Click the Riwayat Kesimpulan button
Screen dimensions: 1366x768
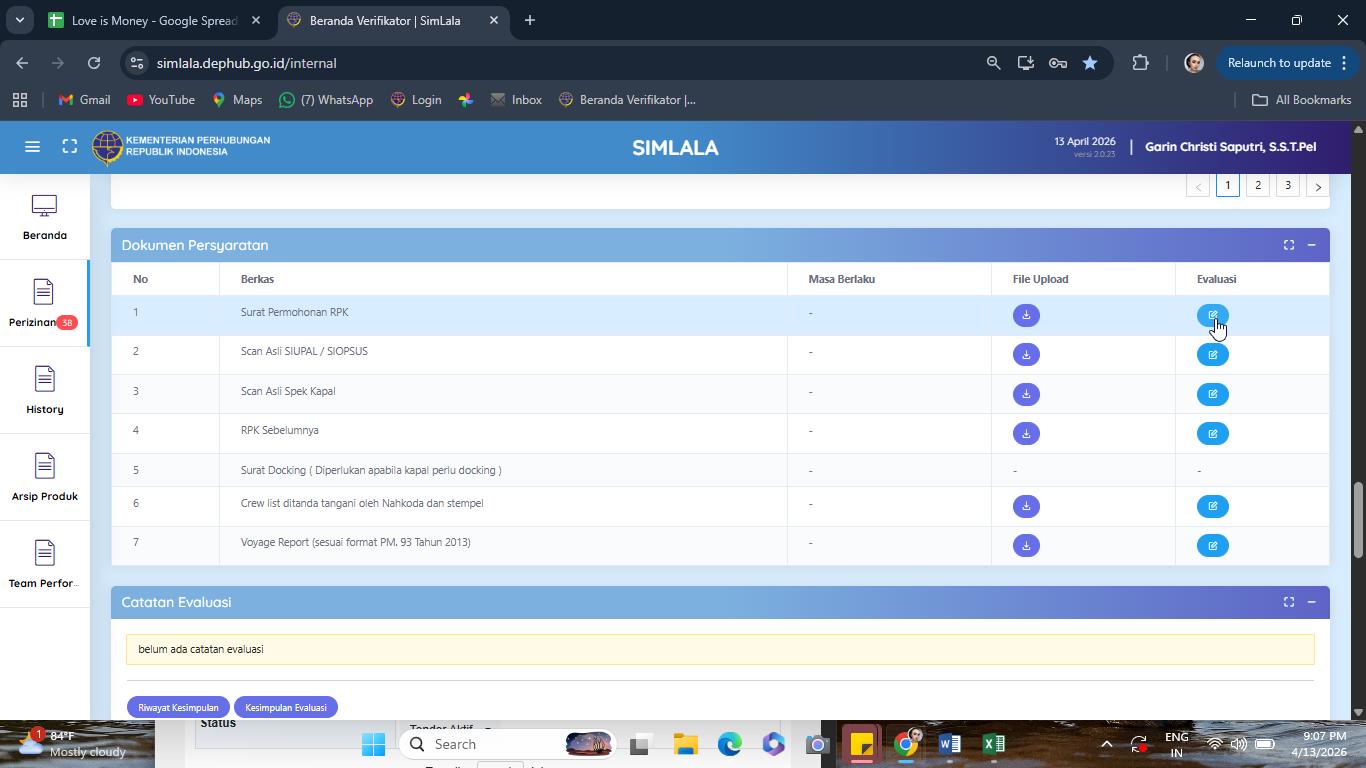click(178, 707)
